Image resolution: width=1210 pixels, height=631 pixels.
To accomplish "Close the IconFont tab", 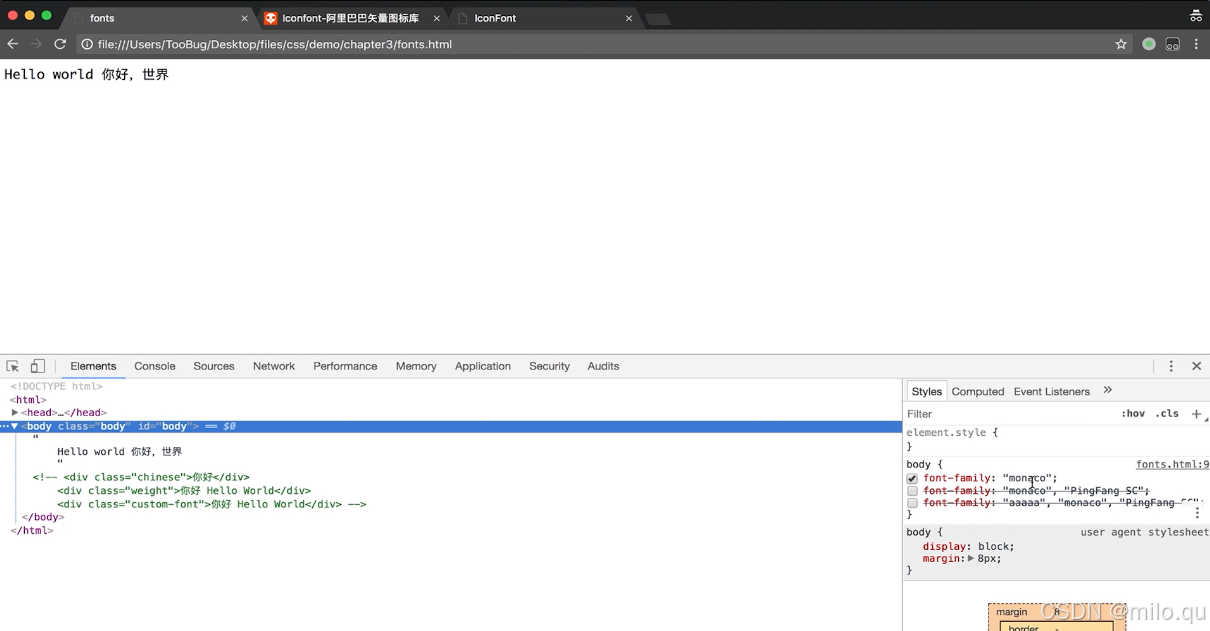I will (x=629, y=18).
